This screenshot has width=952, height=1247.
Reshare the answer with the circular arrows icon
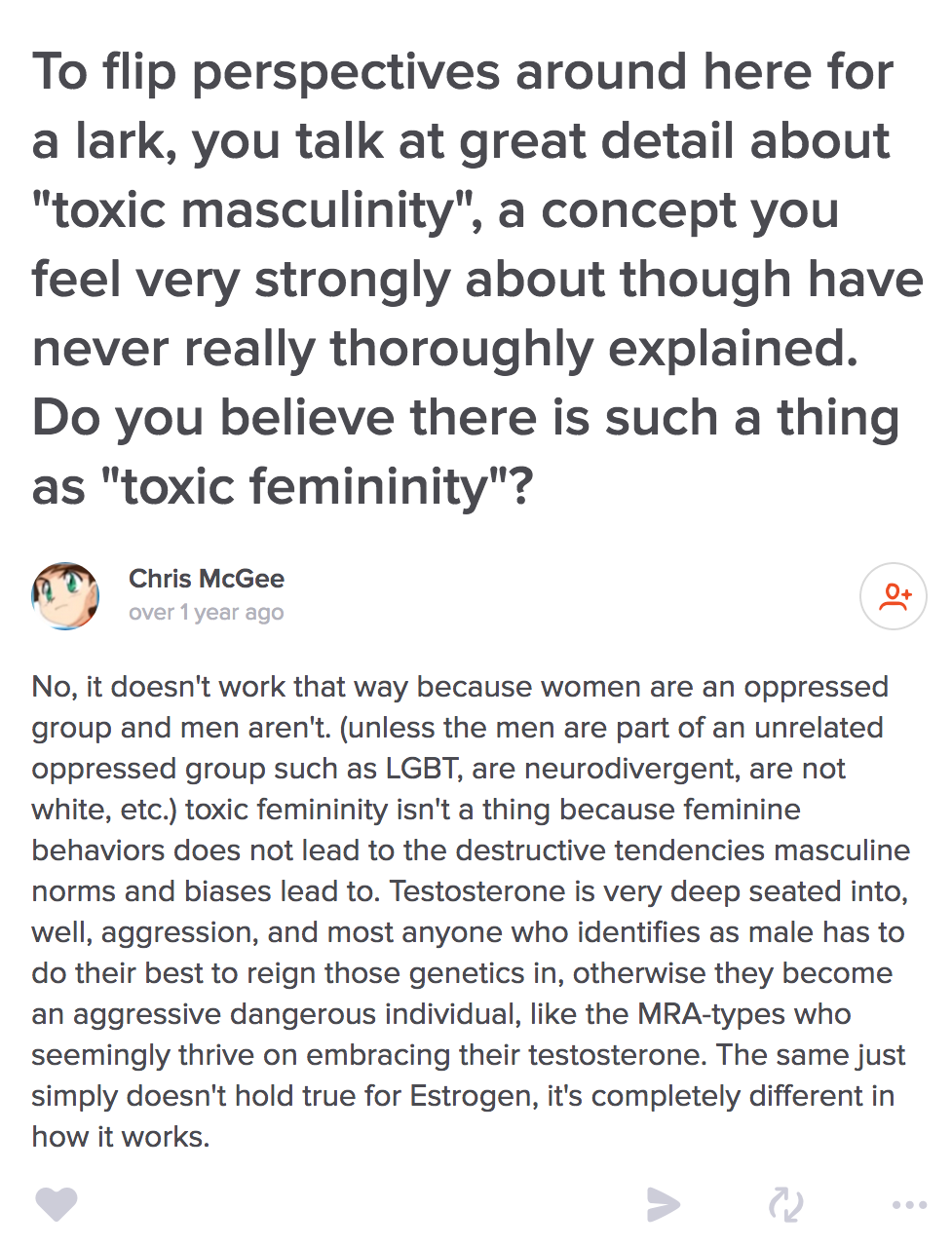[x=785, y=1205]
